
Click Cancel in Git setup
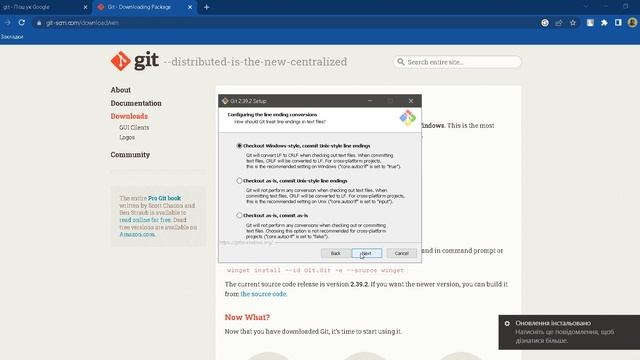pos(402,253)
